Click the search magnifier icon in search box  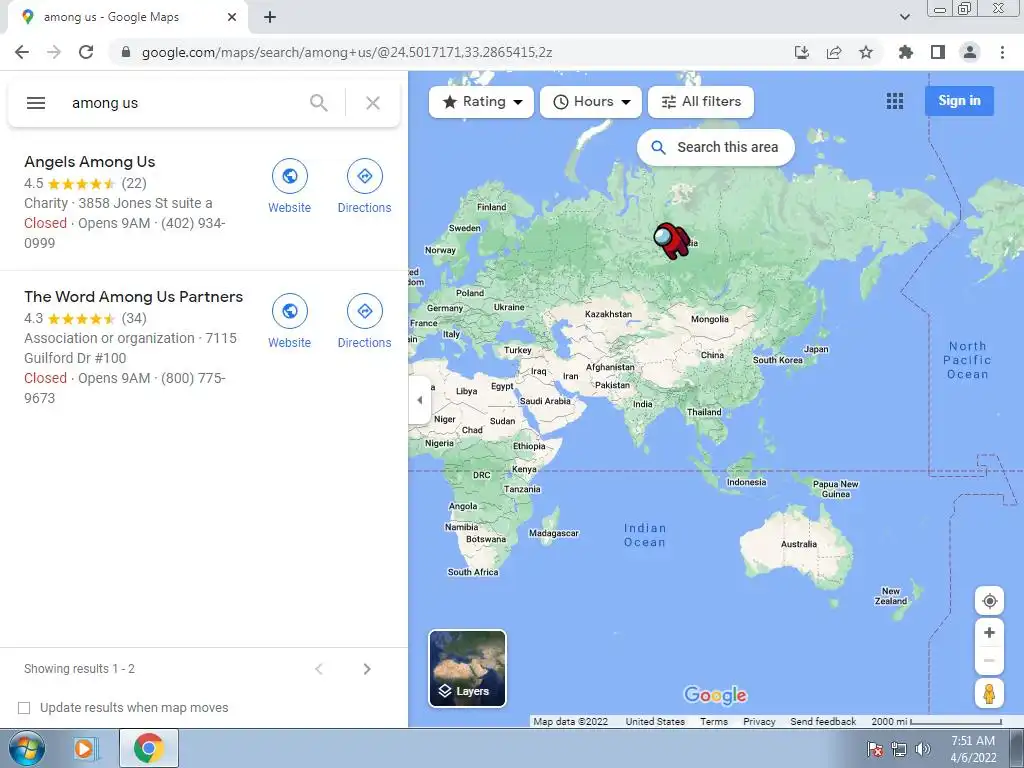tap(319, 103)
